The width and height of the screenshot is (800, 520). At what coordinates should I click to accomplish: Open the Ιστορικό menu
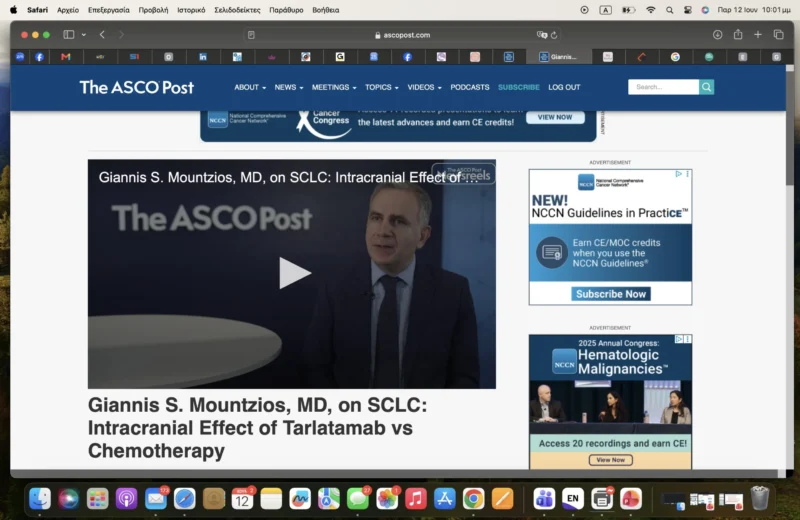tap(191, 10)
